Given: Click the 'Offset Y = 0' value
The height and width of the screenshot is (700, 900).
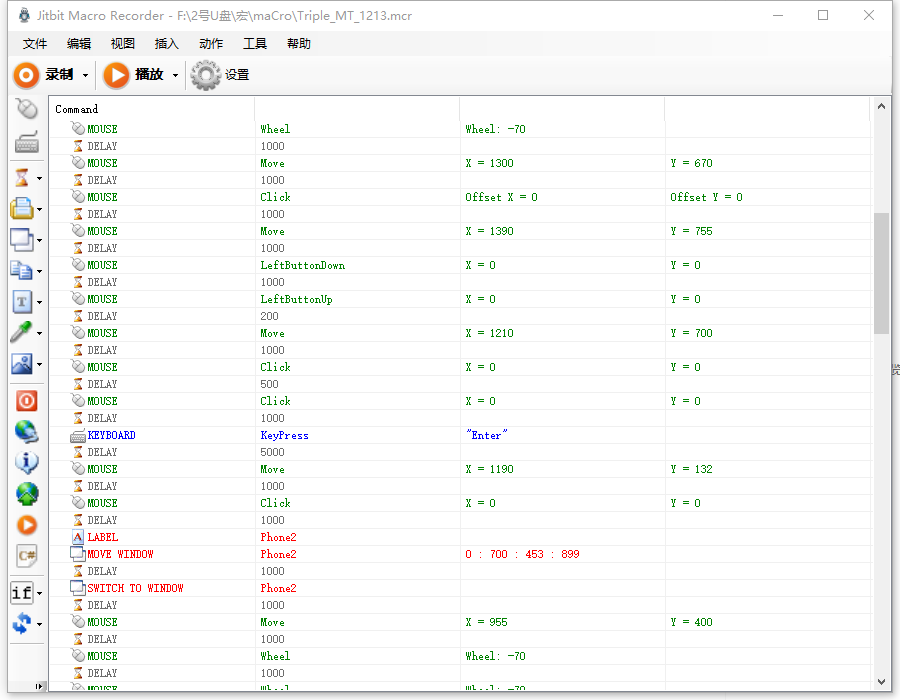Looking at the screenshot, I should (x=706, y=197).
